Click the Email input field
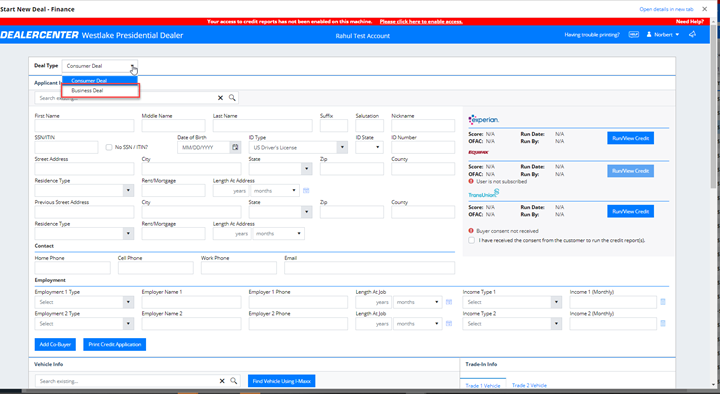Viewport: 720px width, 394px height. 370,268
